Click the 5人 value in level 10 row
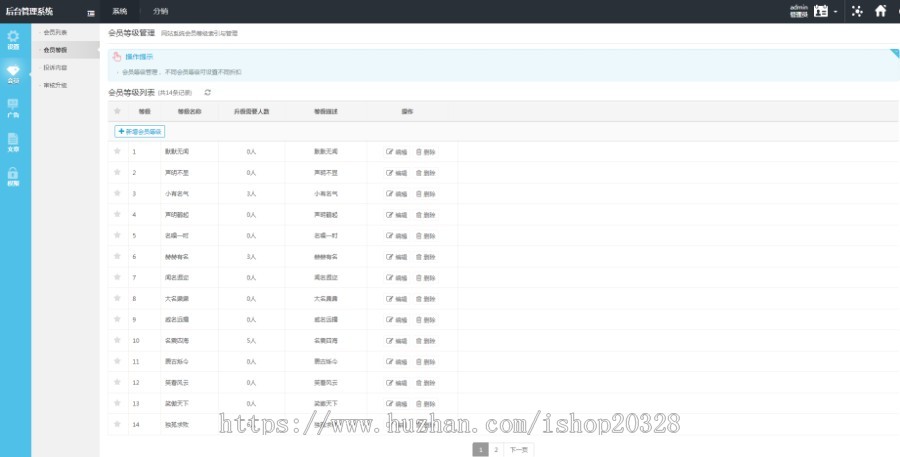This screenshot has height=457, width=900. [x=251, y=341]
